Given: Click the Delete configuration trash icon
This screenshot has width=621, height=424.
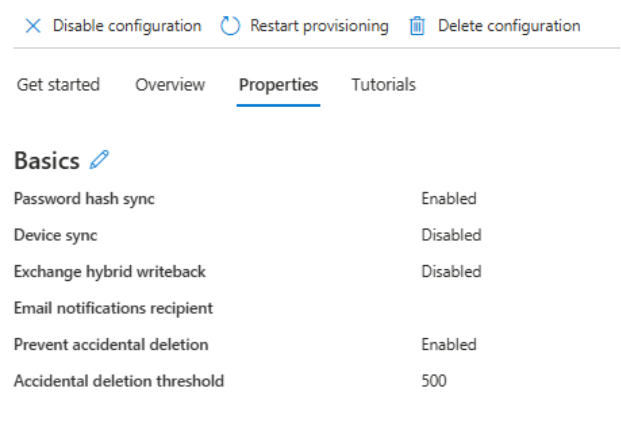Looking at the screenshot, I should 417,26.
